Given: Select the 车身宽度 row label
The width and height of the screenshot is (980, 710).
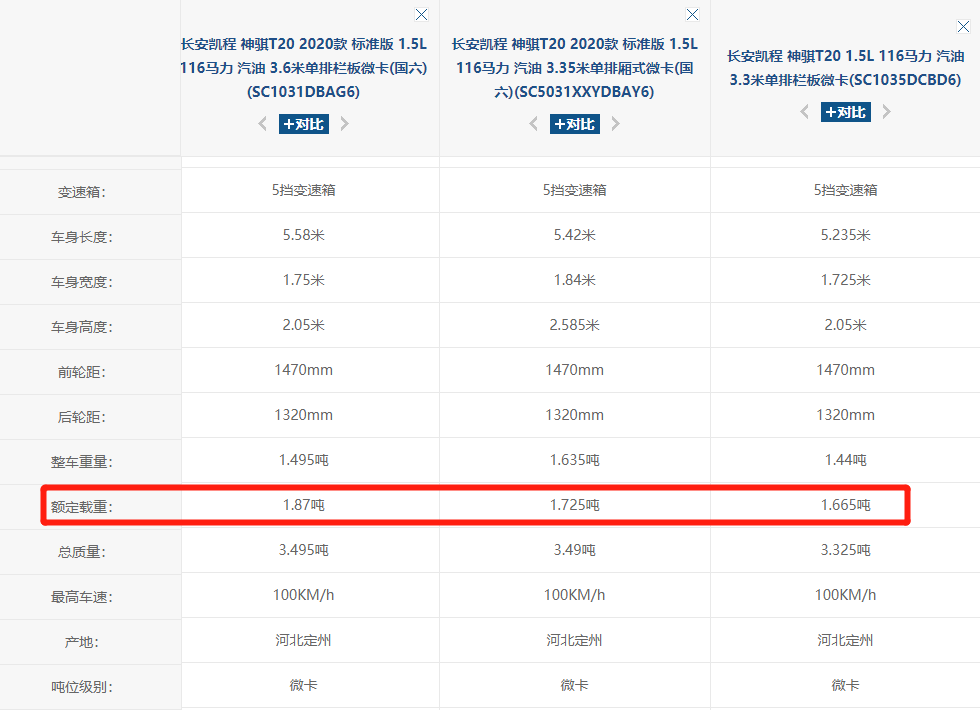Looking at the screenshot, I should point(82,282).
